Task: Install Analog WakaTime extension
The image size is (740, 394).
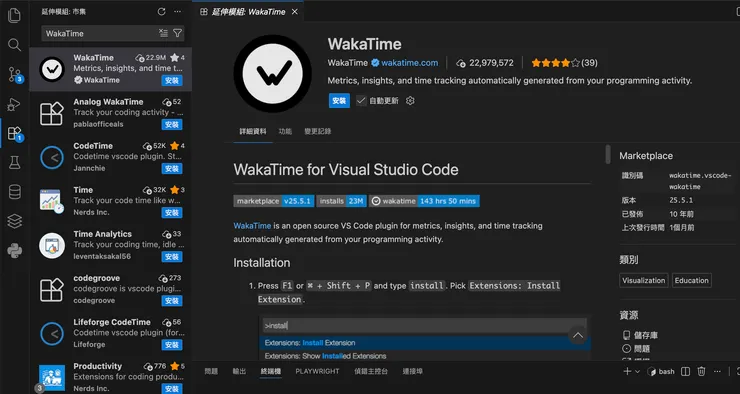Action: coord(172,125)
